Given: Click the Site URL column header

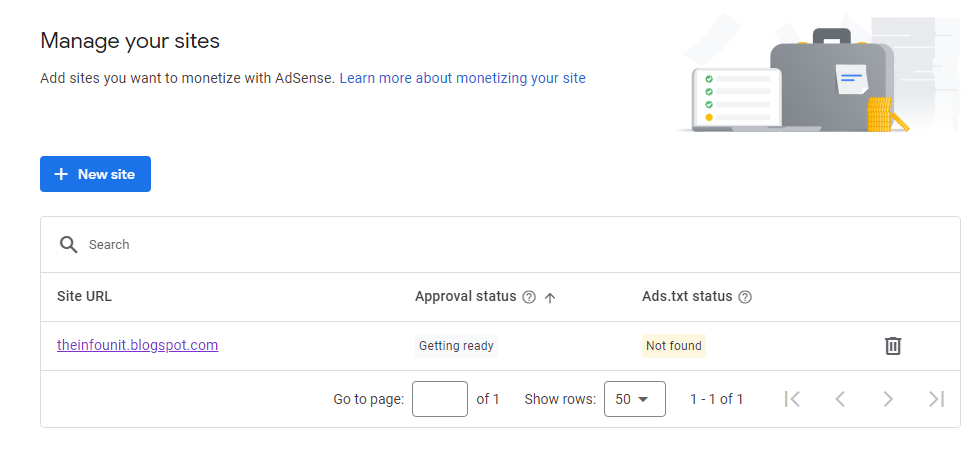Looking at the screenshot, I should [x=91, y=297].
